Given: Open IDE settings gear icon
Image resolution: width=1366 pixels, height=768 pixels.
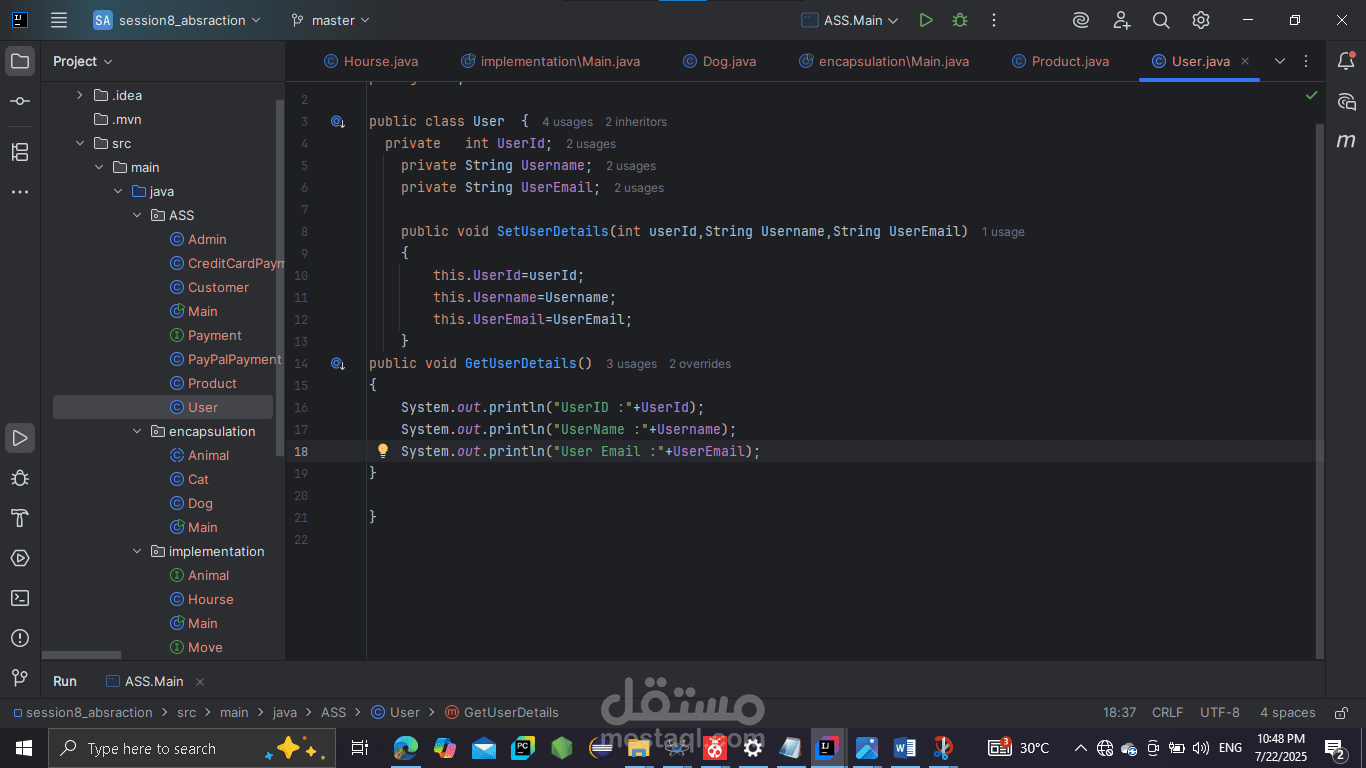Looking at the screenshot, I should [1201, 20].
